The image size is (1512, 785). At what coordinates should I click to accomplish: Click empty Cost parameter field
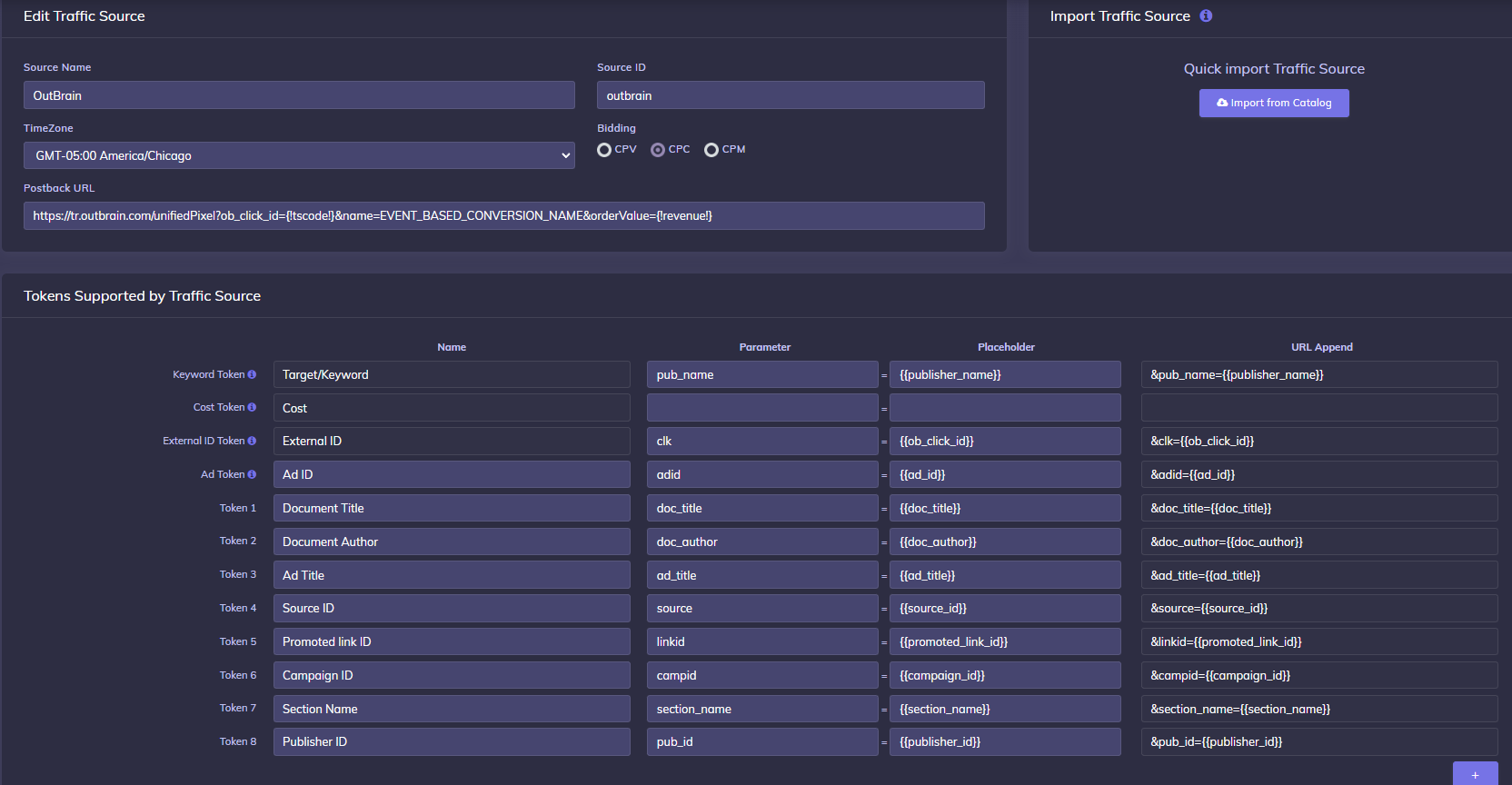[x=762, y=408]
